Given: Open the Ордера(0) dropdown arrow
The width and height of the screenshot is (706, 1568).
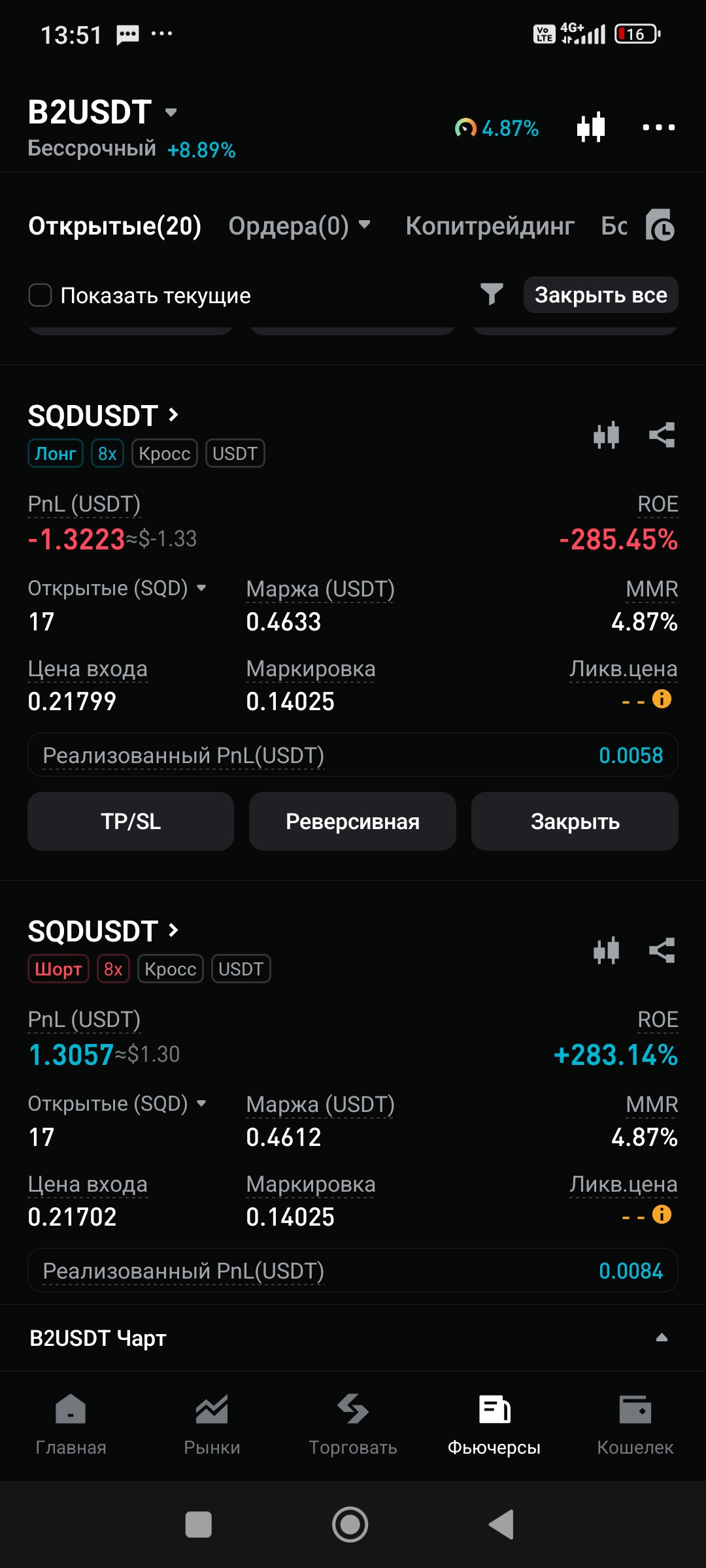Looking at the screenshot, I should tap(365, 225).
